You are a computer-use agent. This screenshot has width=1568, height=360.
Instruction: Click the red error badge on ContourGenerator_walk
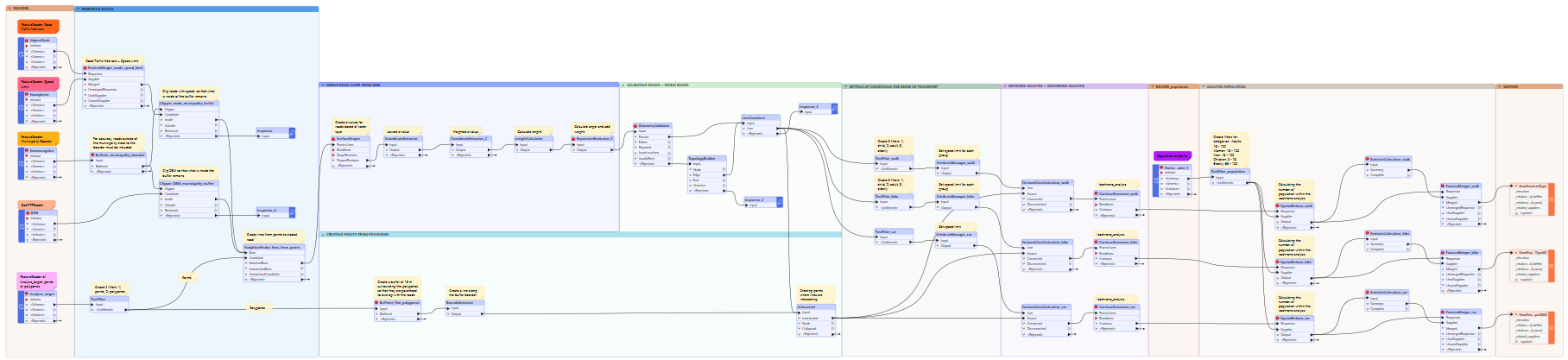coord(1097,193)
